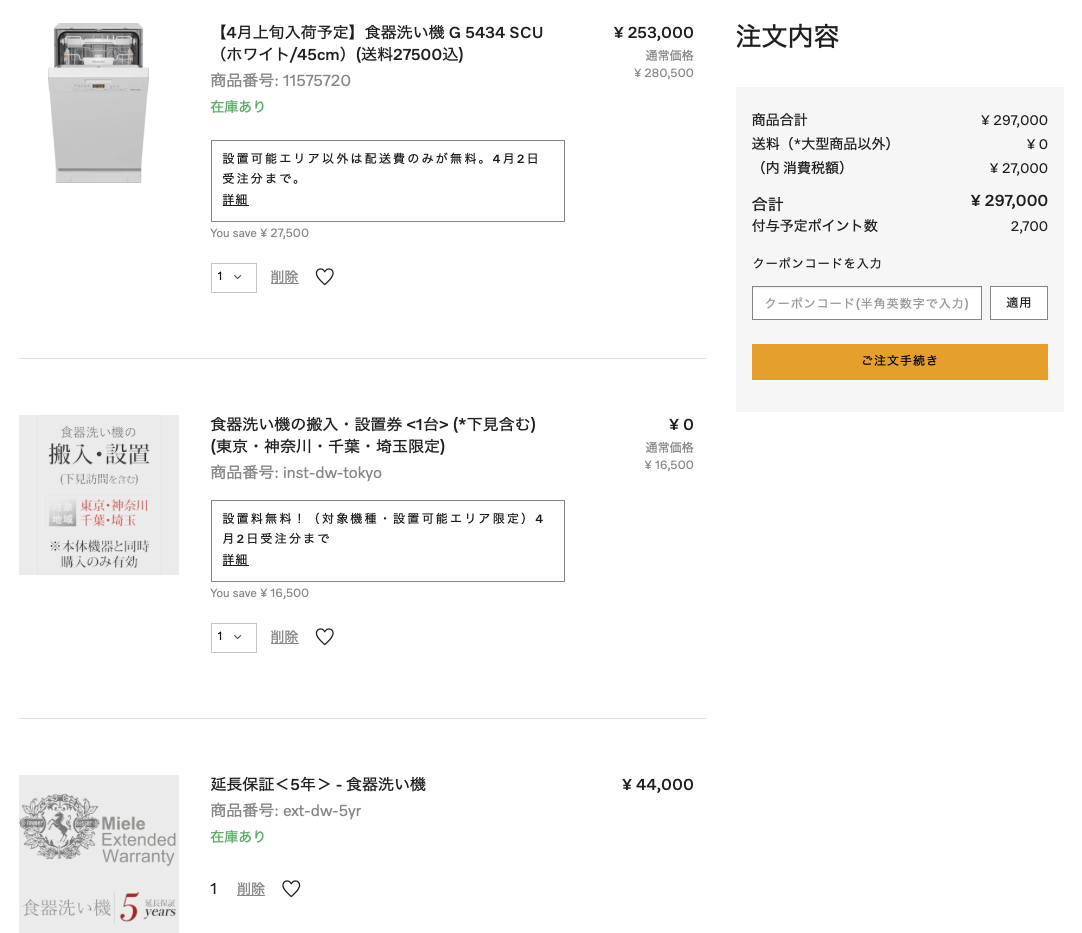View 詳細 for free installation promotion
This screenshot has width=1082, height=933.
235,560
